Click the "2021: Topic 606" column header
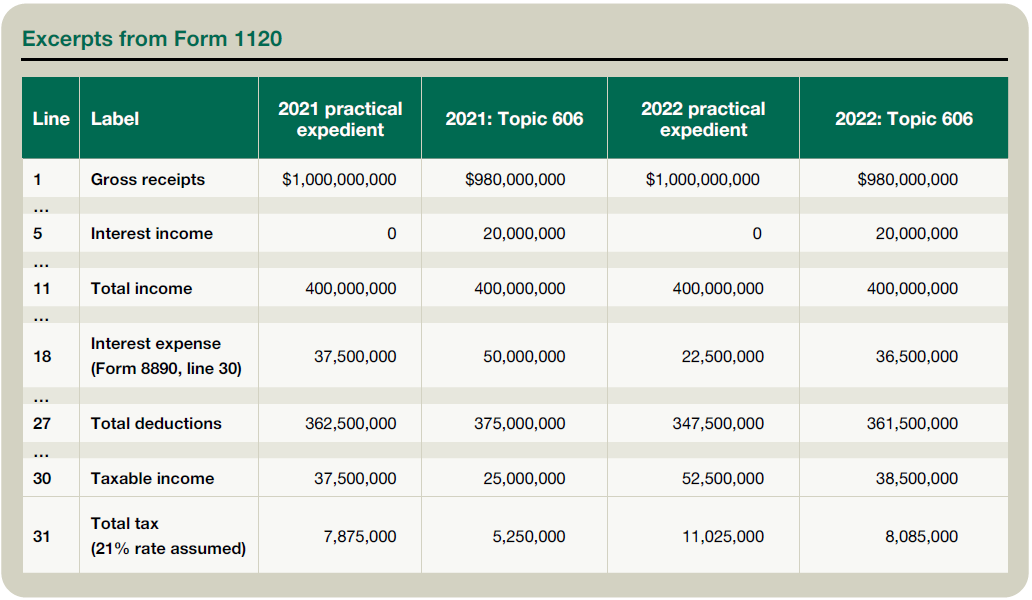Screen dimensions: 1032x600 tap(514, 119)
